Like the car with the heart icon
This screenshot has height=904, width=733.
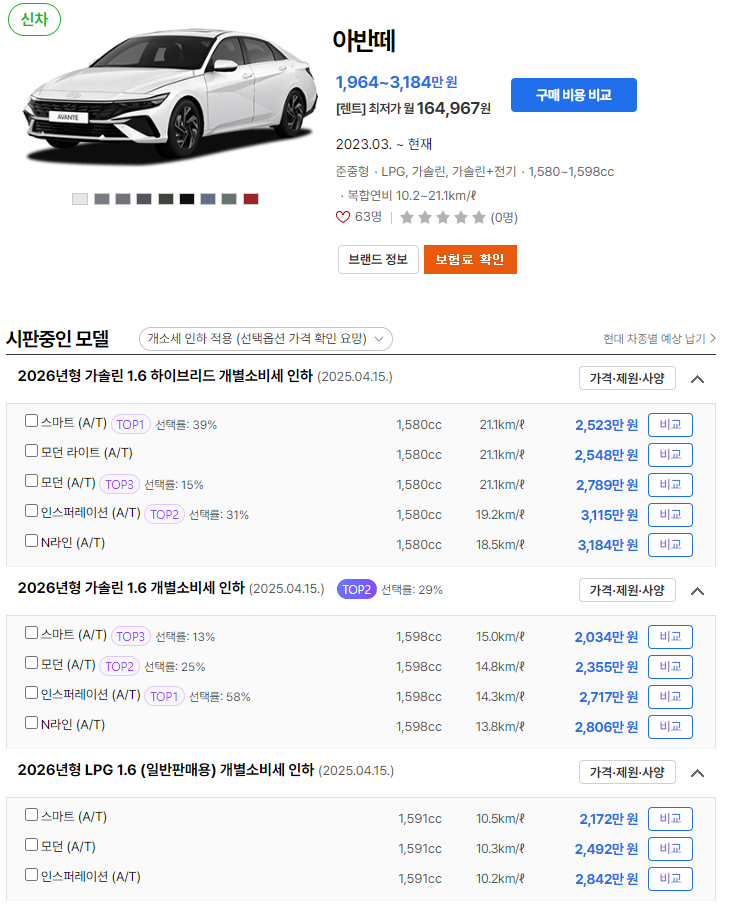[343, 217]
